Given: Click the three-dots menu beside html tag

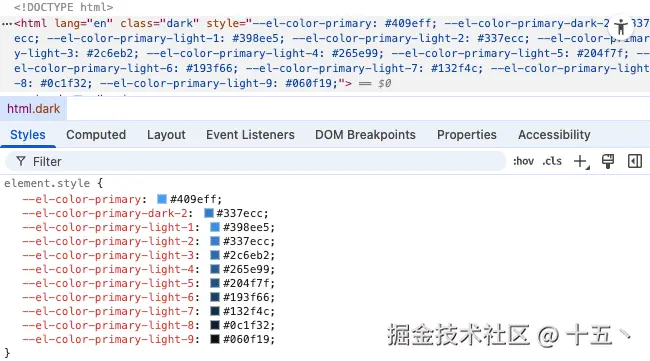Looking at the screenshot, I should (x=7, y=24).
